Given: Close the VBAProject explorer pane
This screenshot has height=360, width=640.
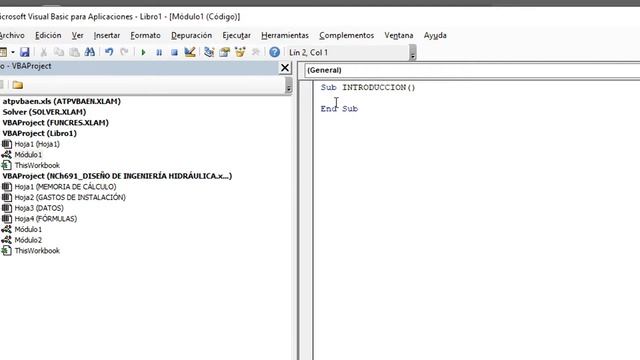Looking at the screenshot, I should [285, 67].
